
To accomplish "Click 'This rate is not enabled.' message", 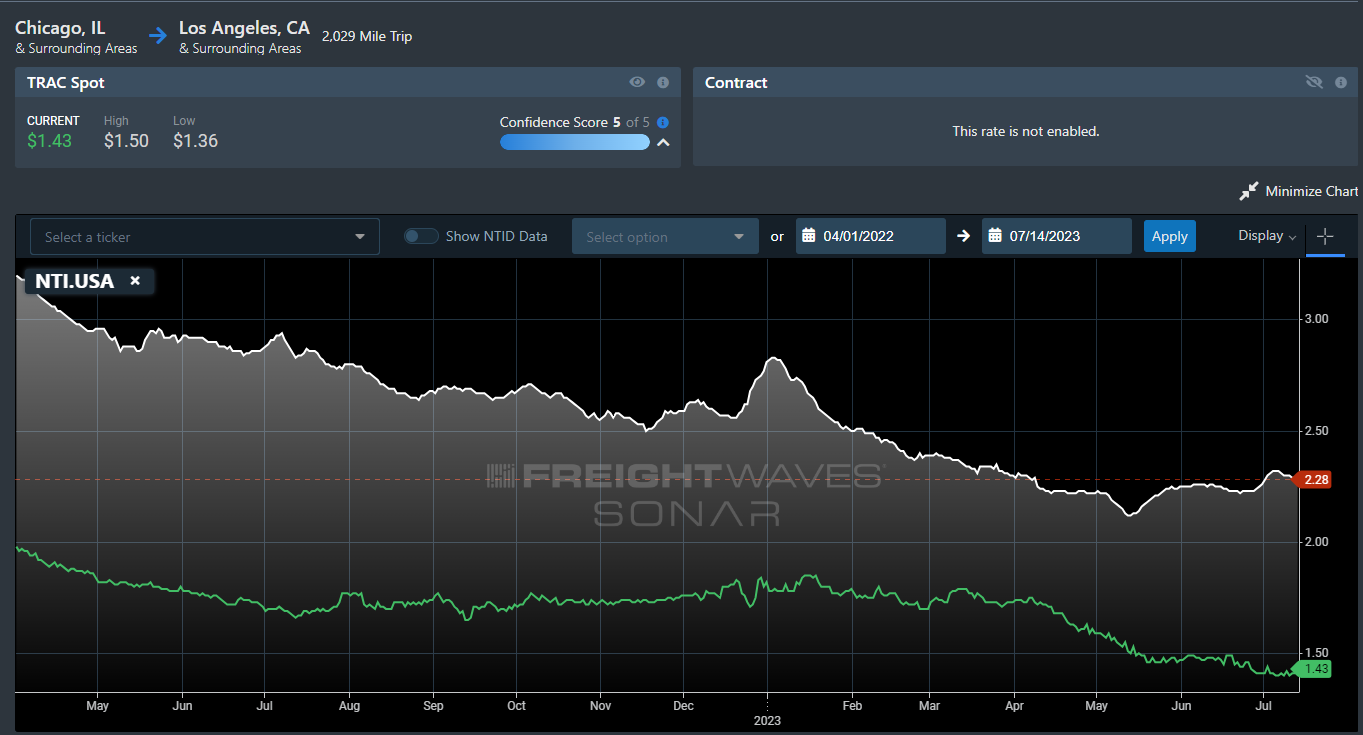I will 1026,131.
